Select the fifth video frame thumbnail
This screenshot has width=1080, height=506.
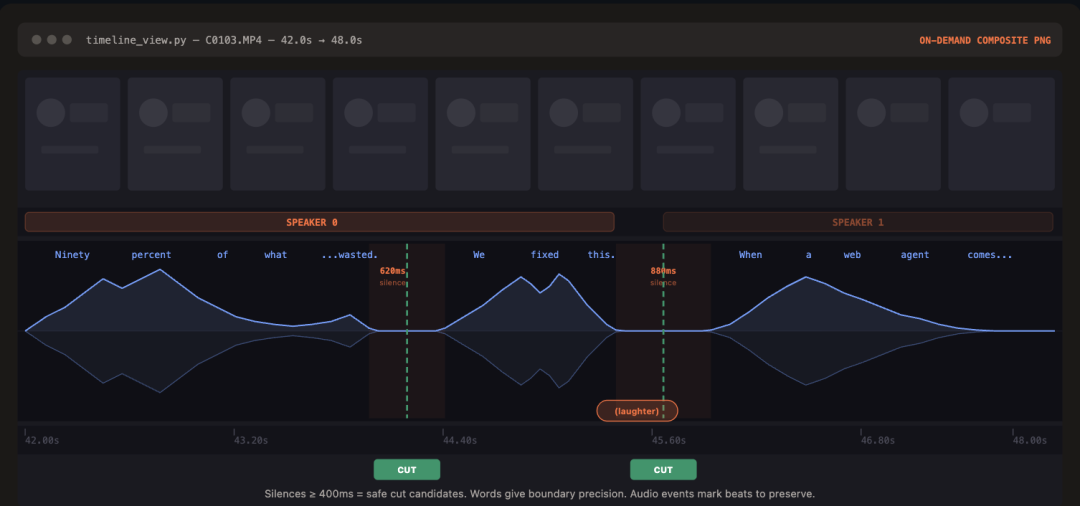(x=483, y=134)
